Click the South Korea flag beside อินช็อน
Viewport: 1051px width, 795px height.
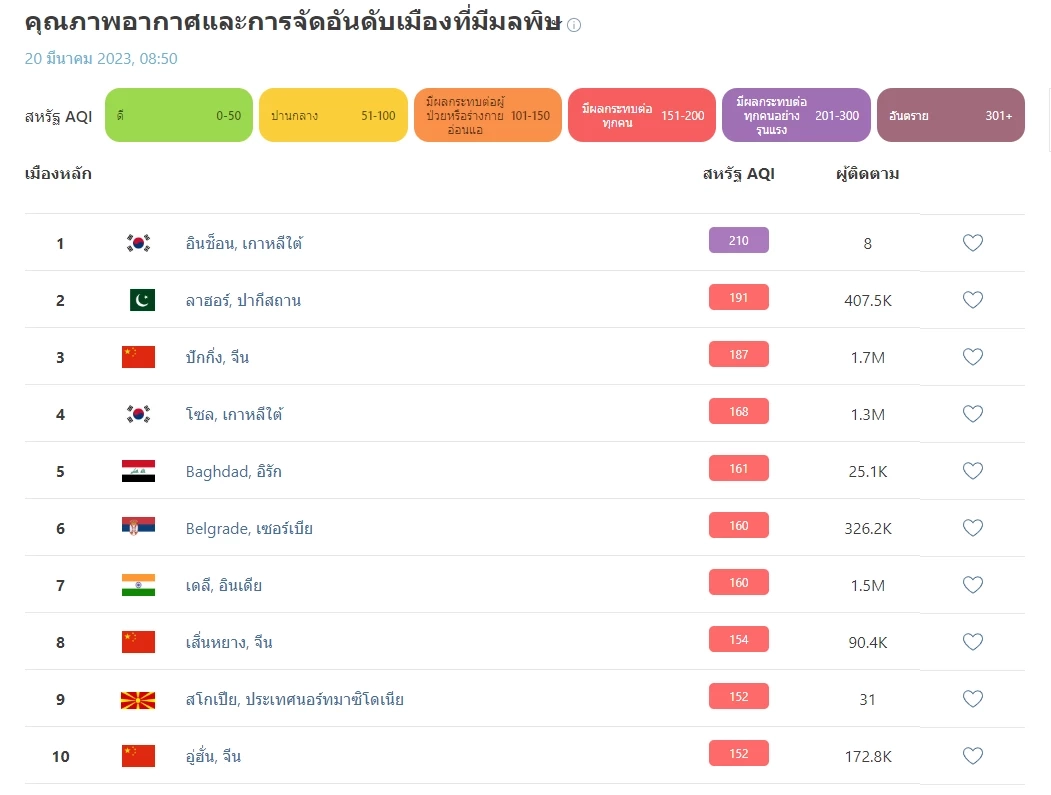click(137, 242)
